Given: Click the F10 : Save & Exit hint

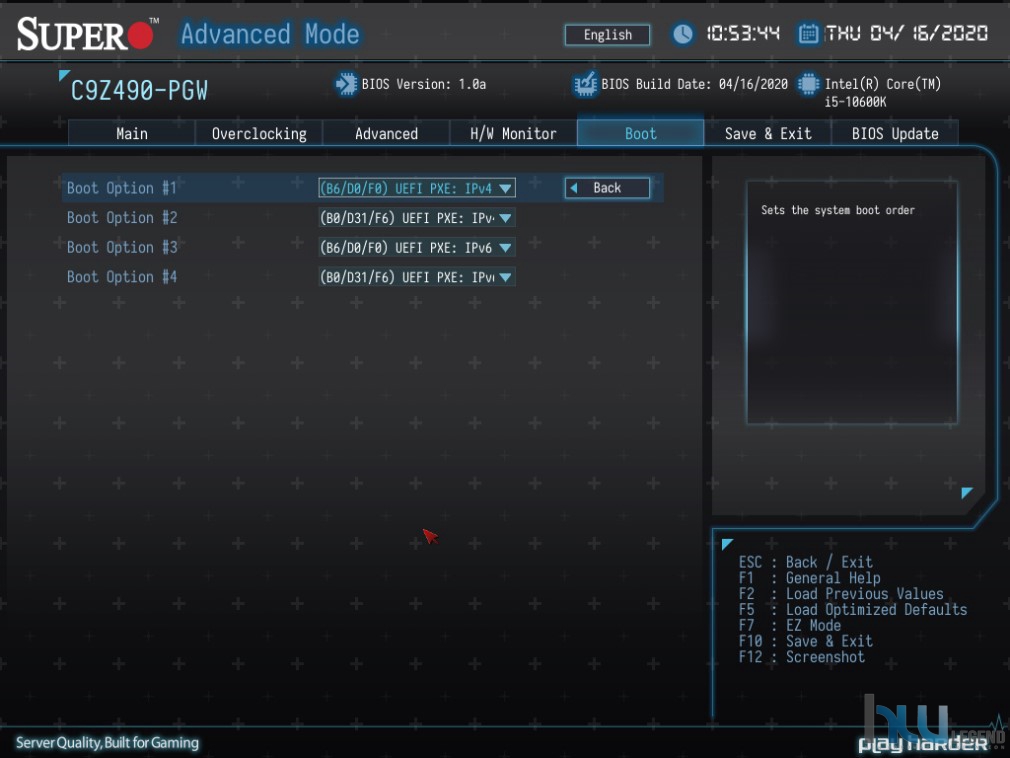Looking at the screenshot, I should tap(806, 641).
